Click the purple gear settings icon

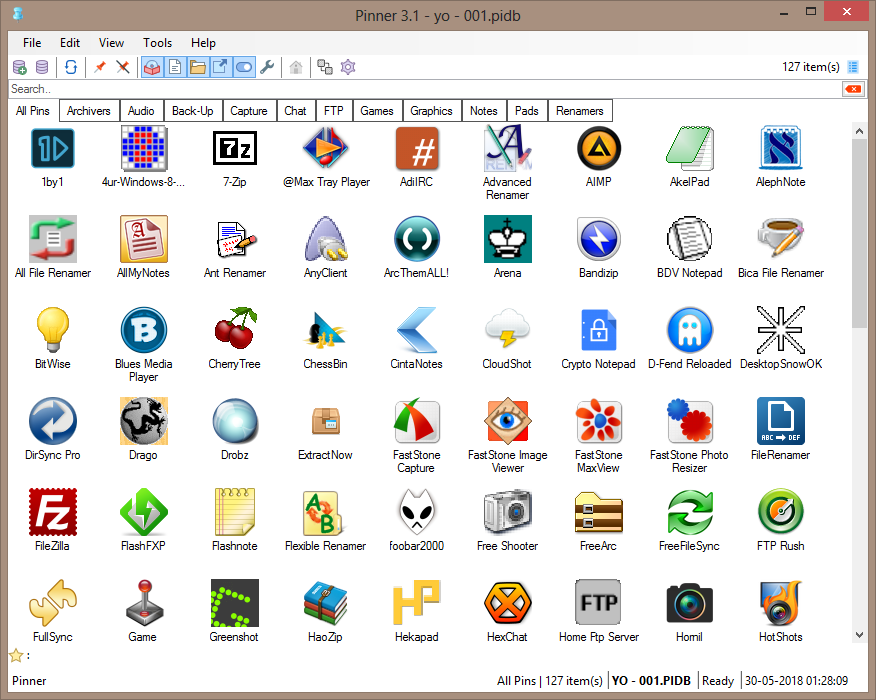tap(348, 68)
